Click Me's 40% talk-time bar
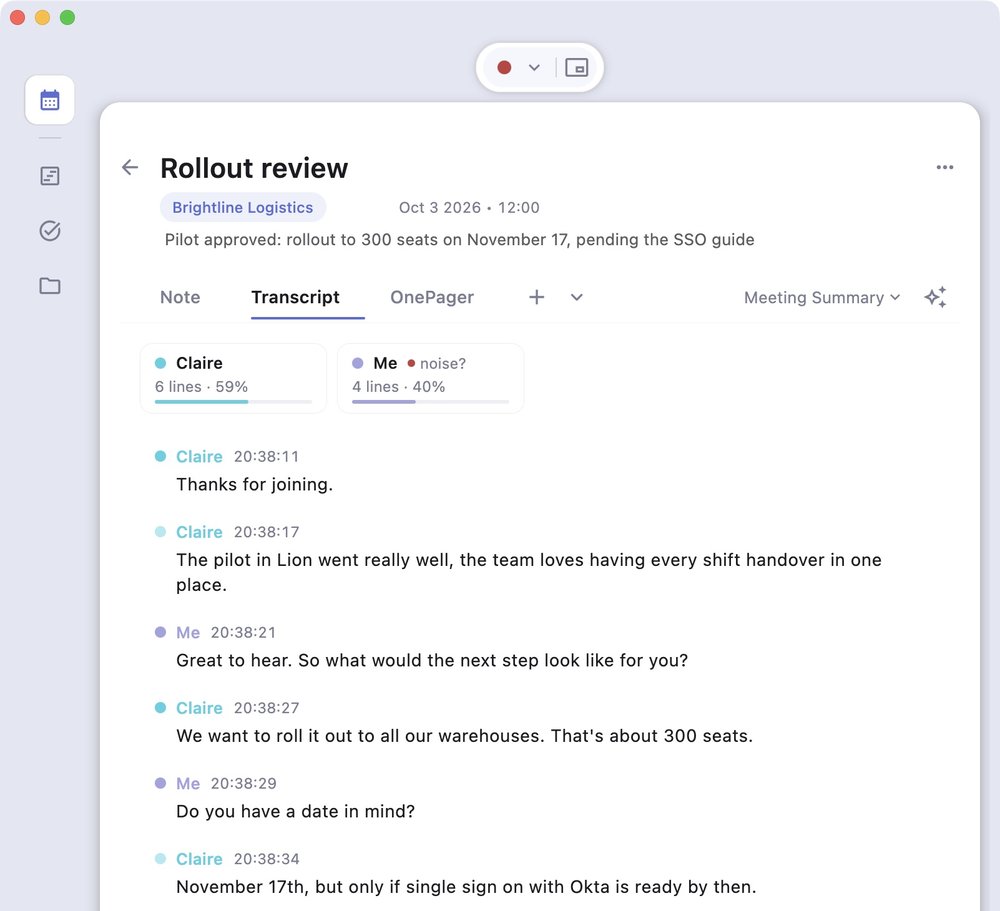1000x911 pixels. click(x=430, y=402)
